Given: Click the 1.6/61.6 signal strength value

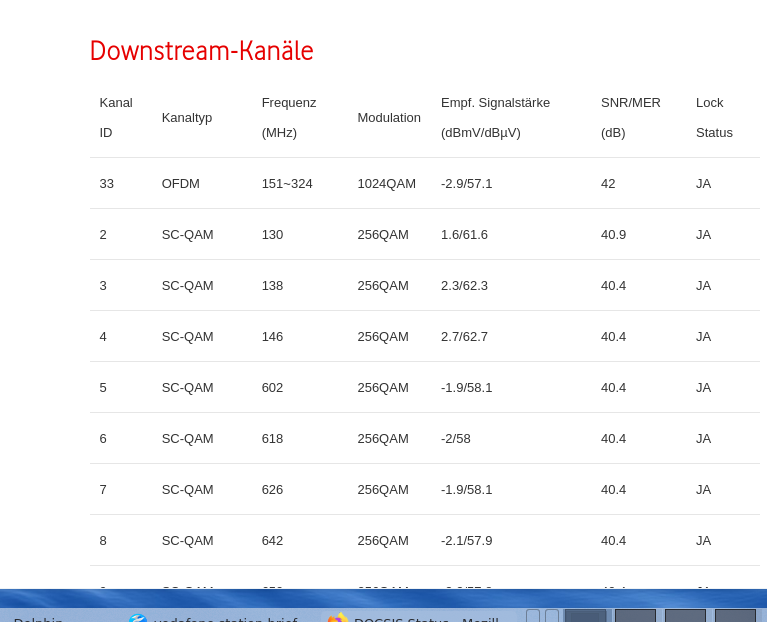Looking at the screenshot, I should click(x=464, y=235).
